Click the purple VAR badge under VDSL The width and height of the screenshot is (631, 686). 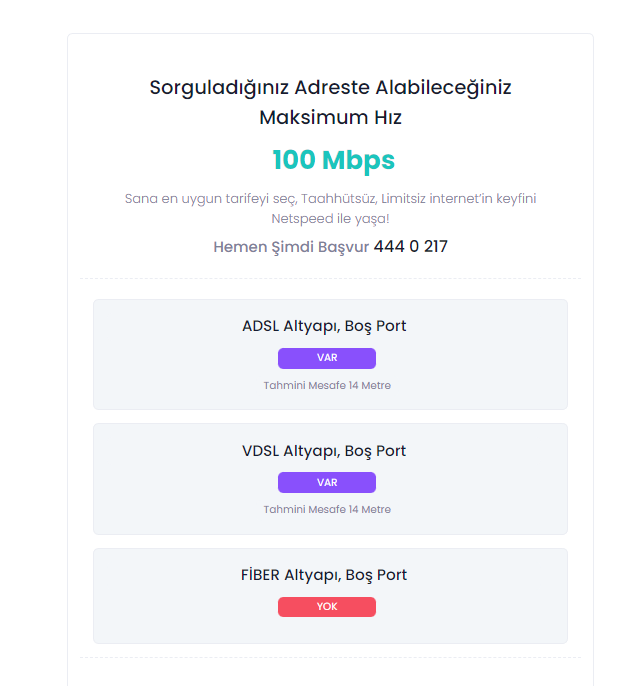pos(327,482)
